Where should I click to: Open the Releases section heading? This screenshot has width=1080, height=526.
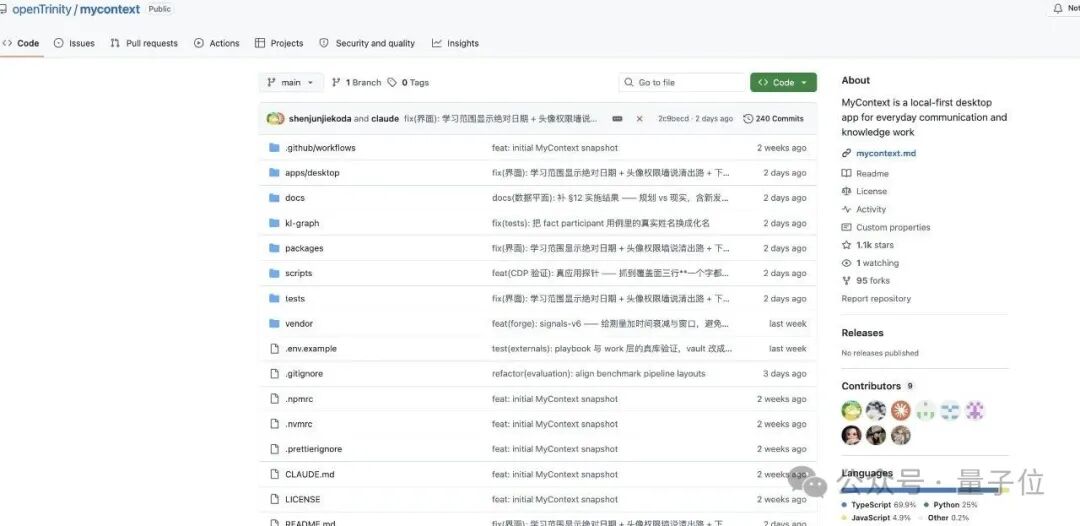click(862, 333)
